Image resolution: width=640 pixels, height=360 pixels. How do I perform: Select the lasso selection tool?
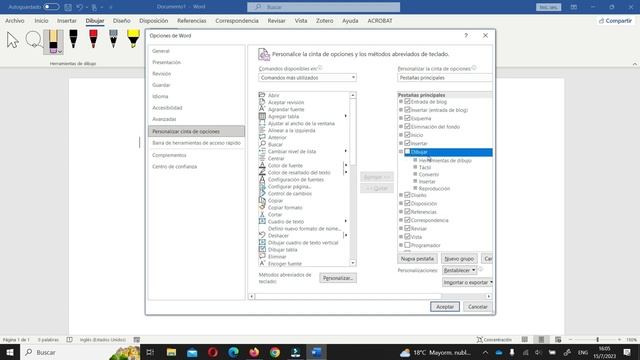[33, 40]
